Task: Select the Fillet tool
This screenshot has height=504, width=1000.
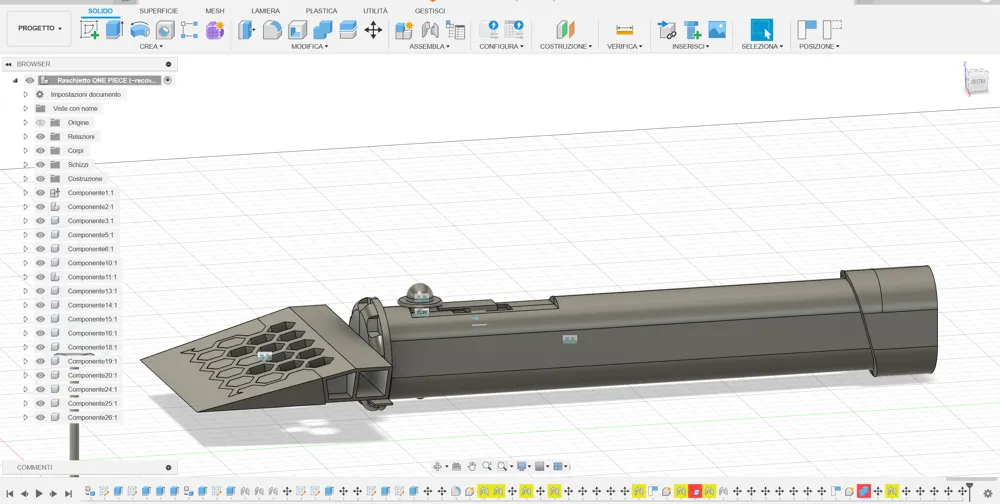Action: point(272,29)
